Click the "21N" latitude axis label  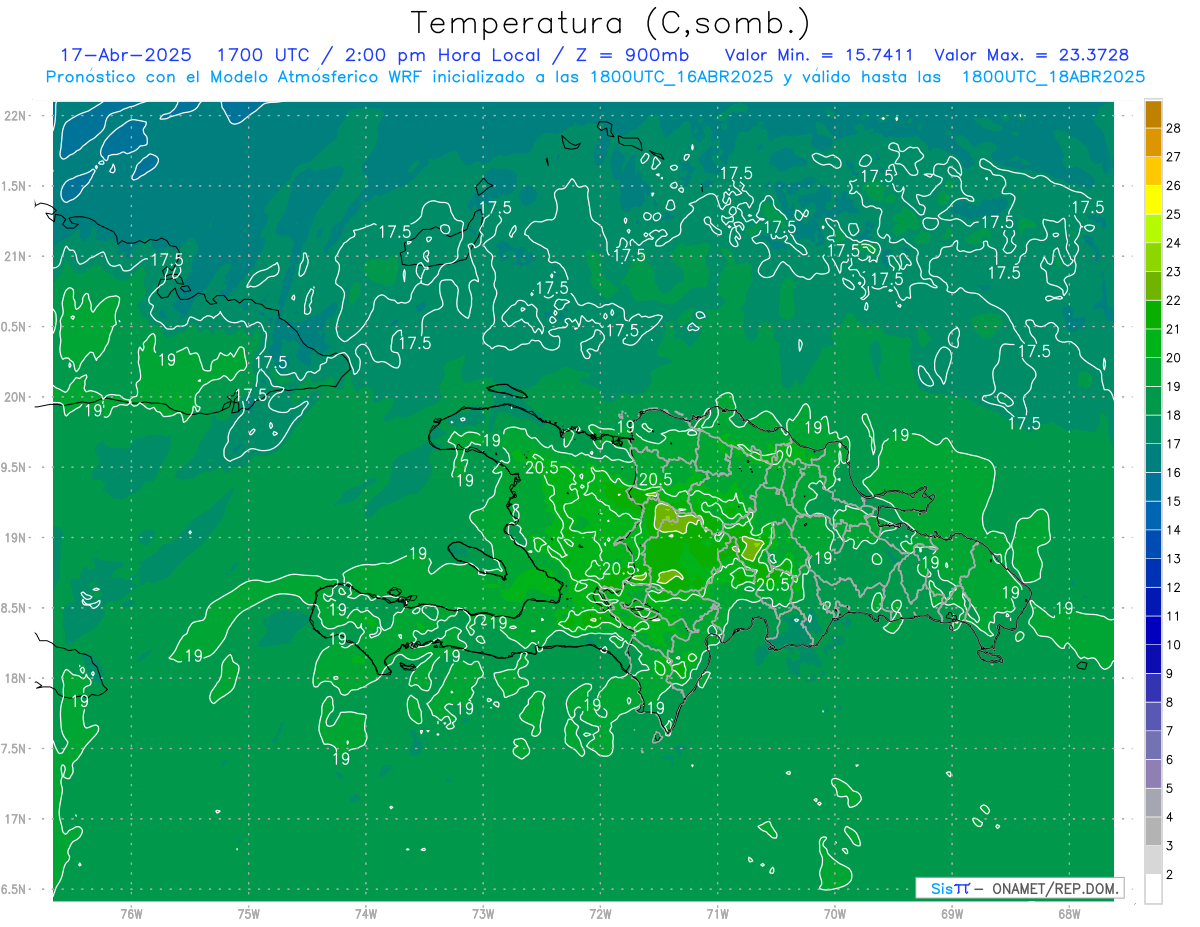coord(15,256)
